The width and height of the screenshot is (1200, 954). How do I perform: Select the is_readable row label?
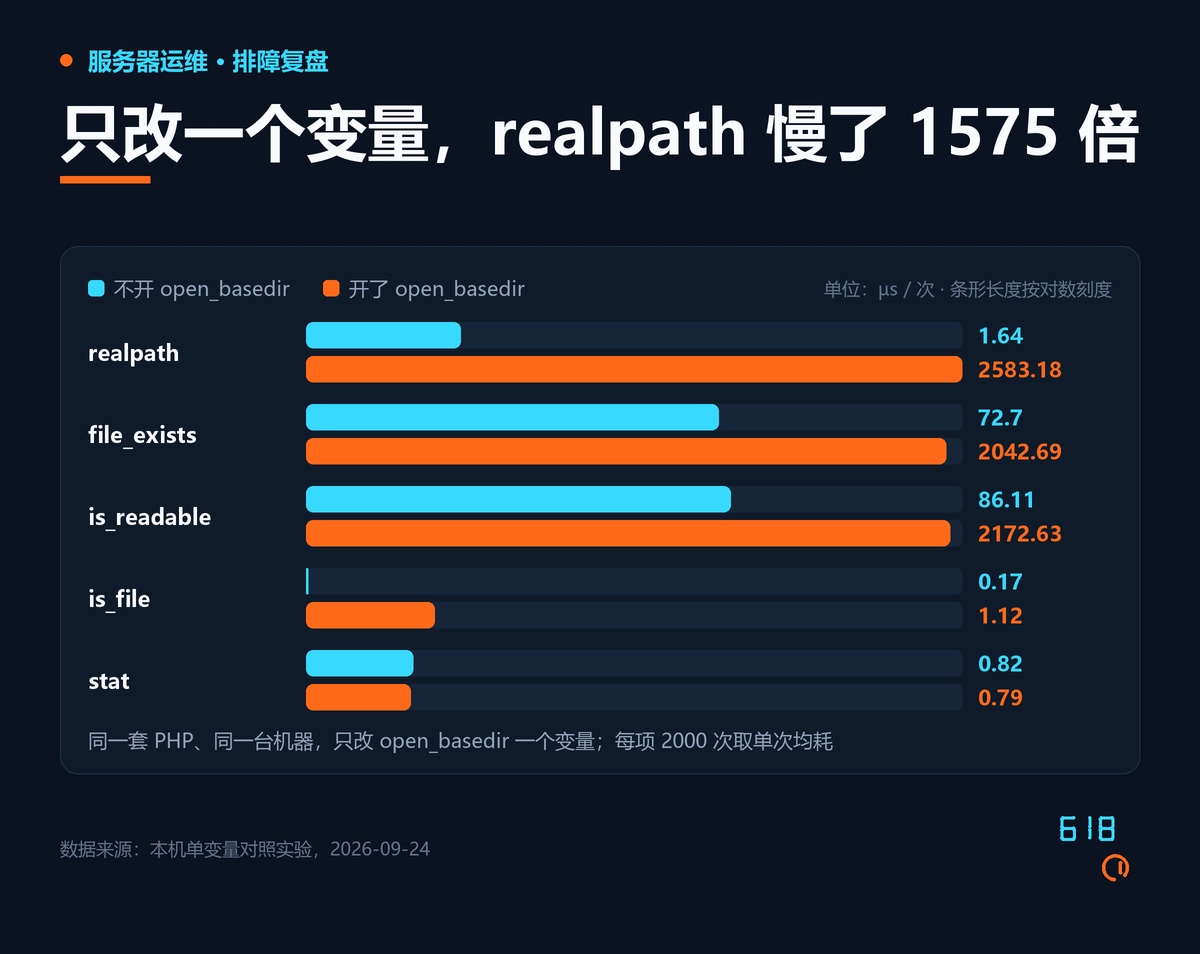click(149, 517)
